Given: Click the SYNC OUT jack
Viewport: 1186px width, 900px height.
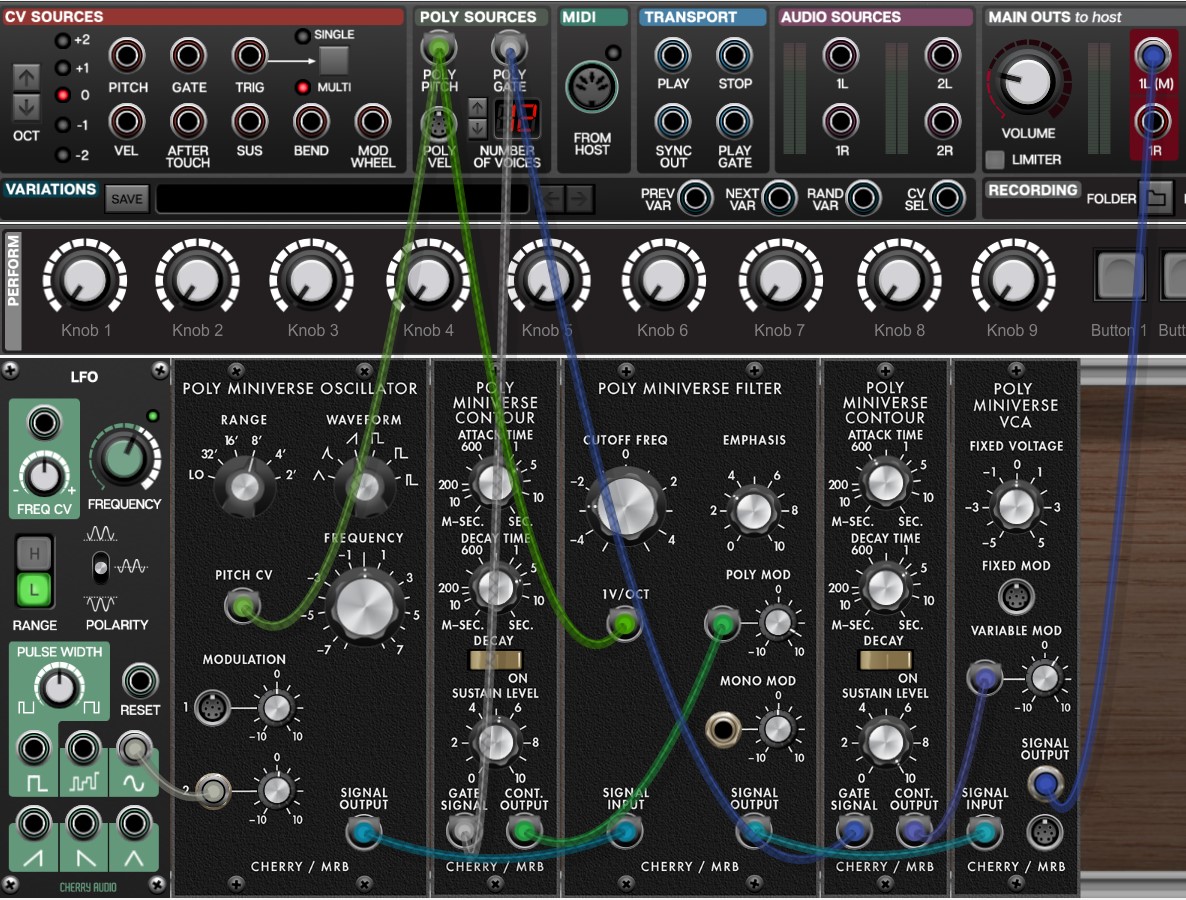Looking at the screenshot, I should tap(672, 121).
